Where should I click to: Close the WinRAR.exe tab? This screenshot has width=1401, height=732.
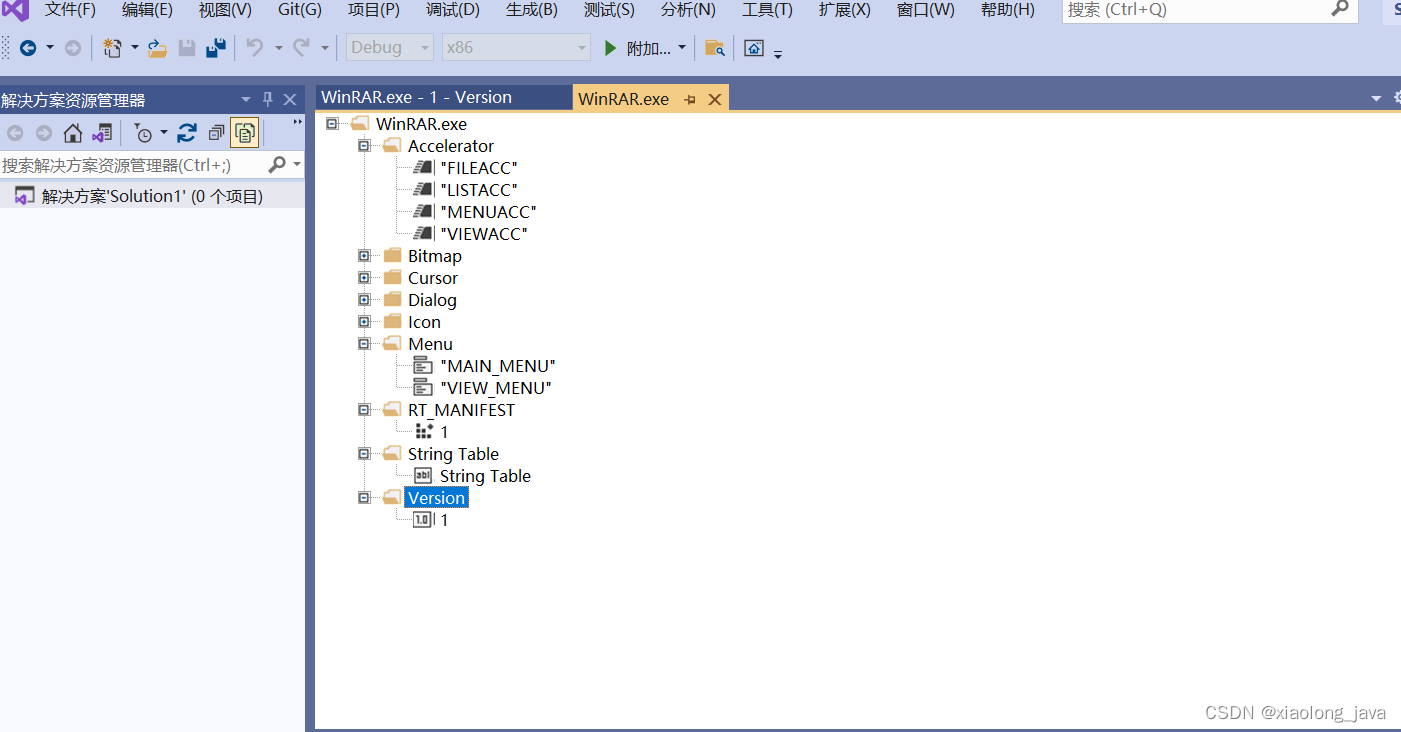tap(715, 99)
